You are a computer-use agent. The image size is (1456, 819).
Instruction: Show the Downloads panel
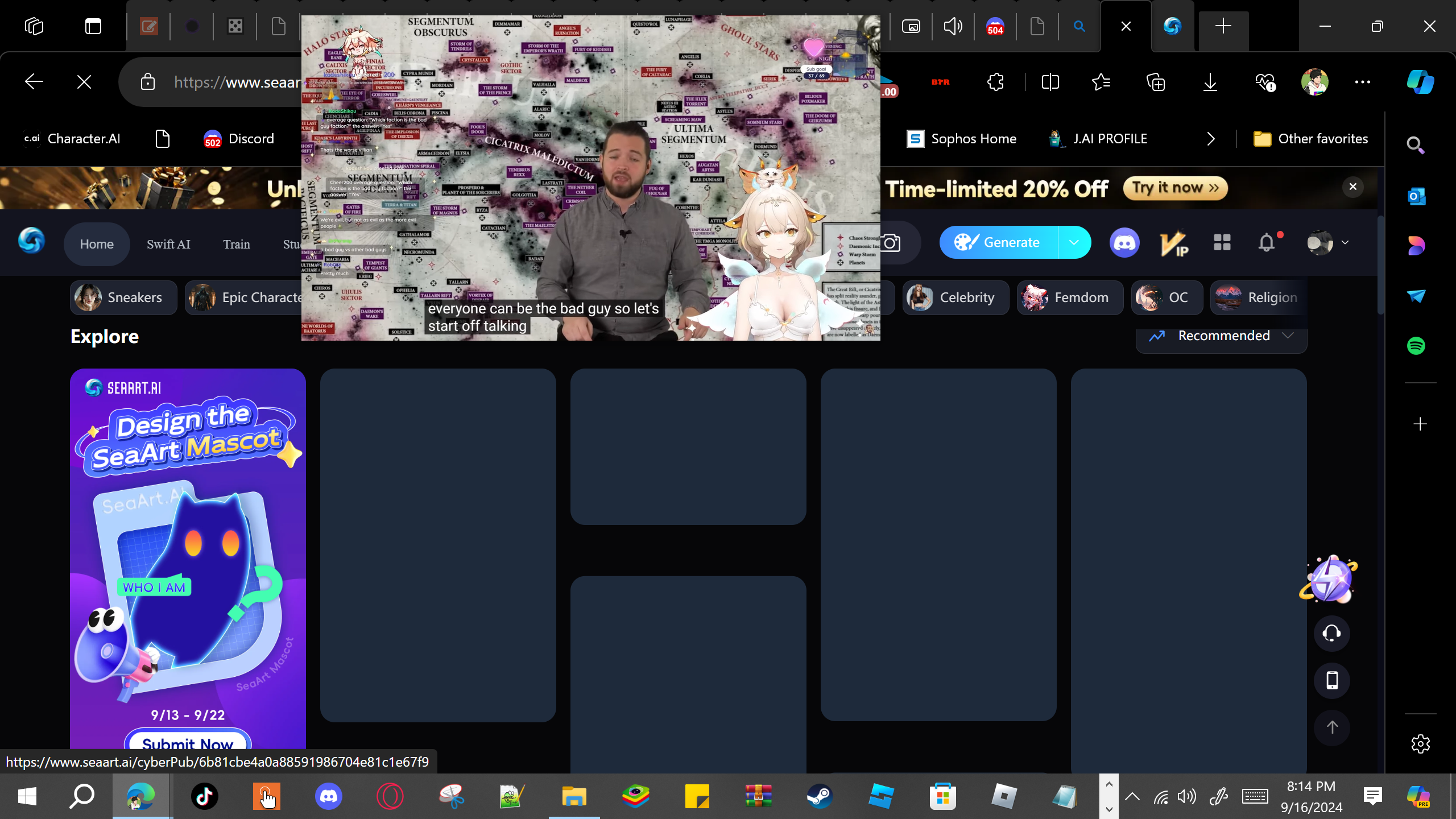[x=1210, y=82]
